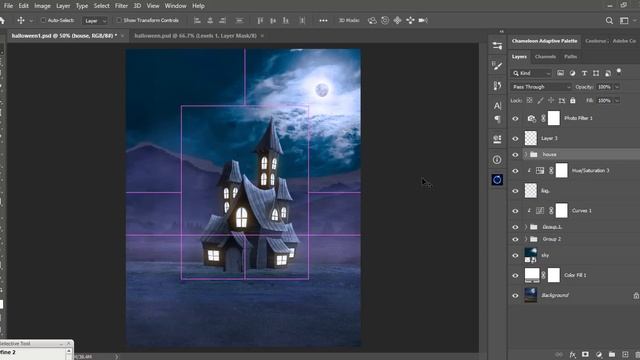Hide the Hue/Saturation 3 layer
The height and width of the screenshot is (360, 640).
515,171
